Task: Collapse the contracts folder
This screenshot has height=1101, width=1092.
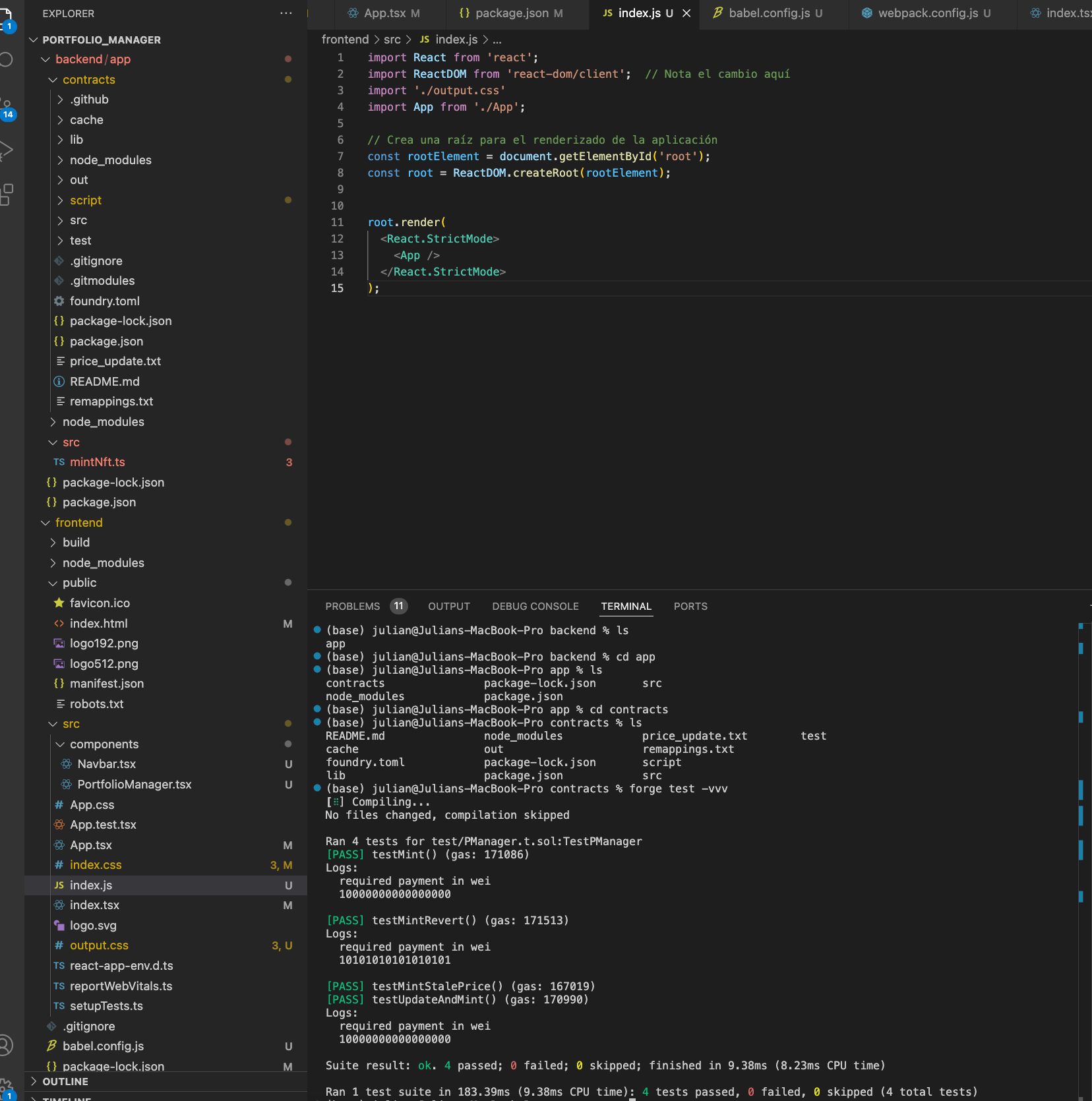Action: pos(53,80)
